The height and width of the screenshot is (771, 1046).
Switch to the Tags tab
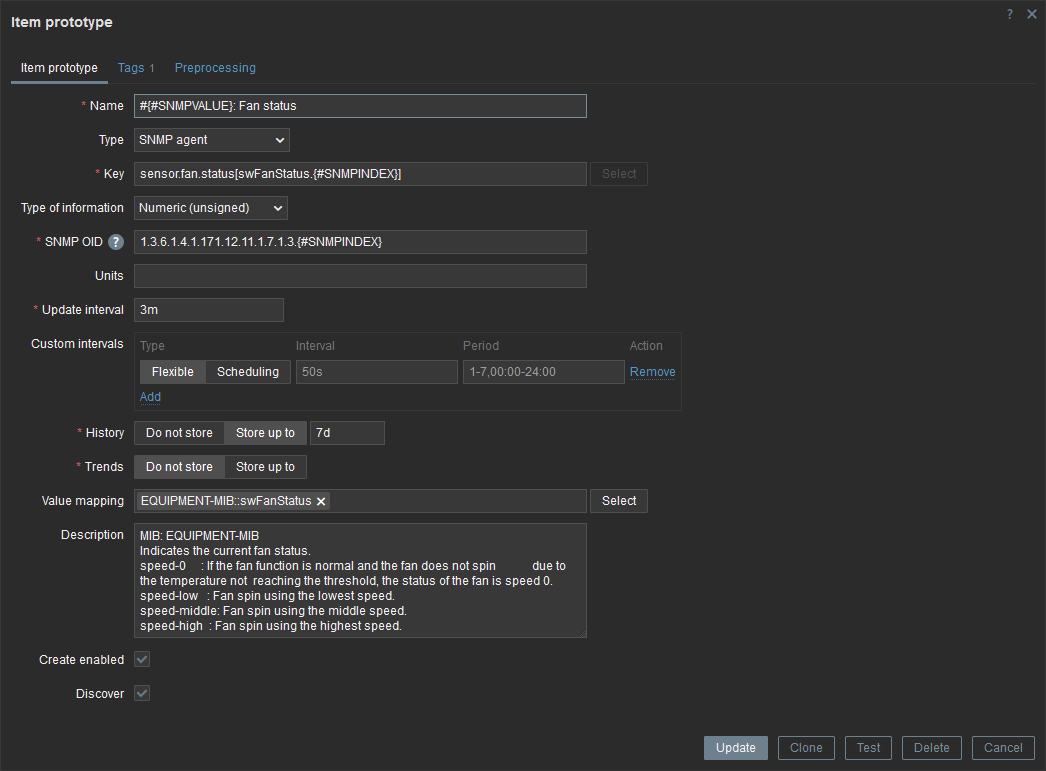[x=135, y=68]
